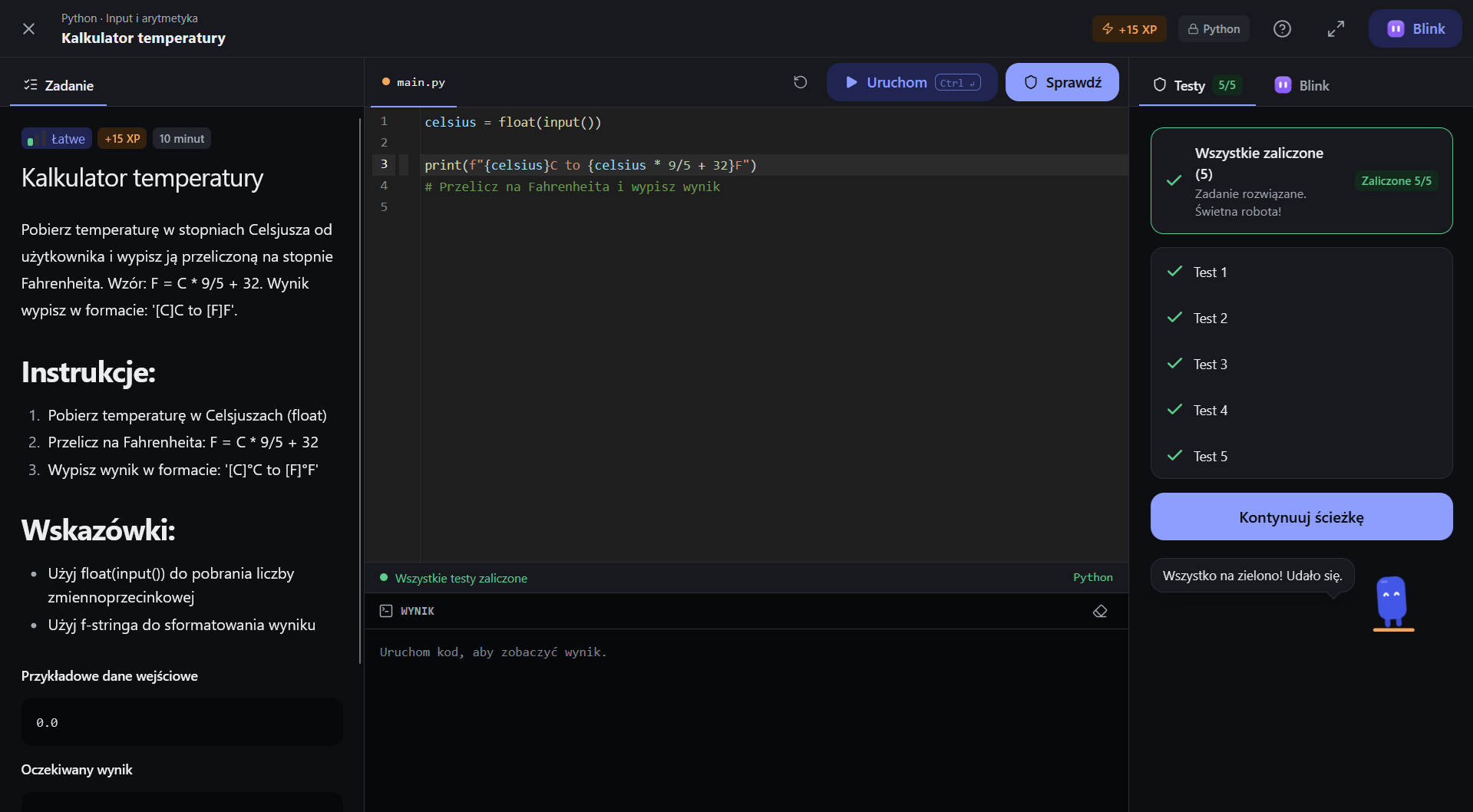Click the Python · Input i arytmetyka breadcrumb

click(130, 18)
